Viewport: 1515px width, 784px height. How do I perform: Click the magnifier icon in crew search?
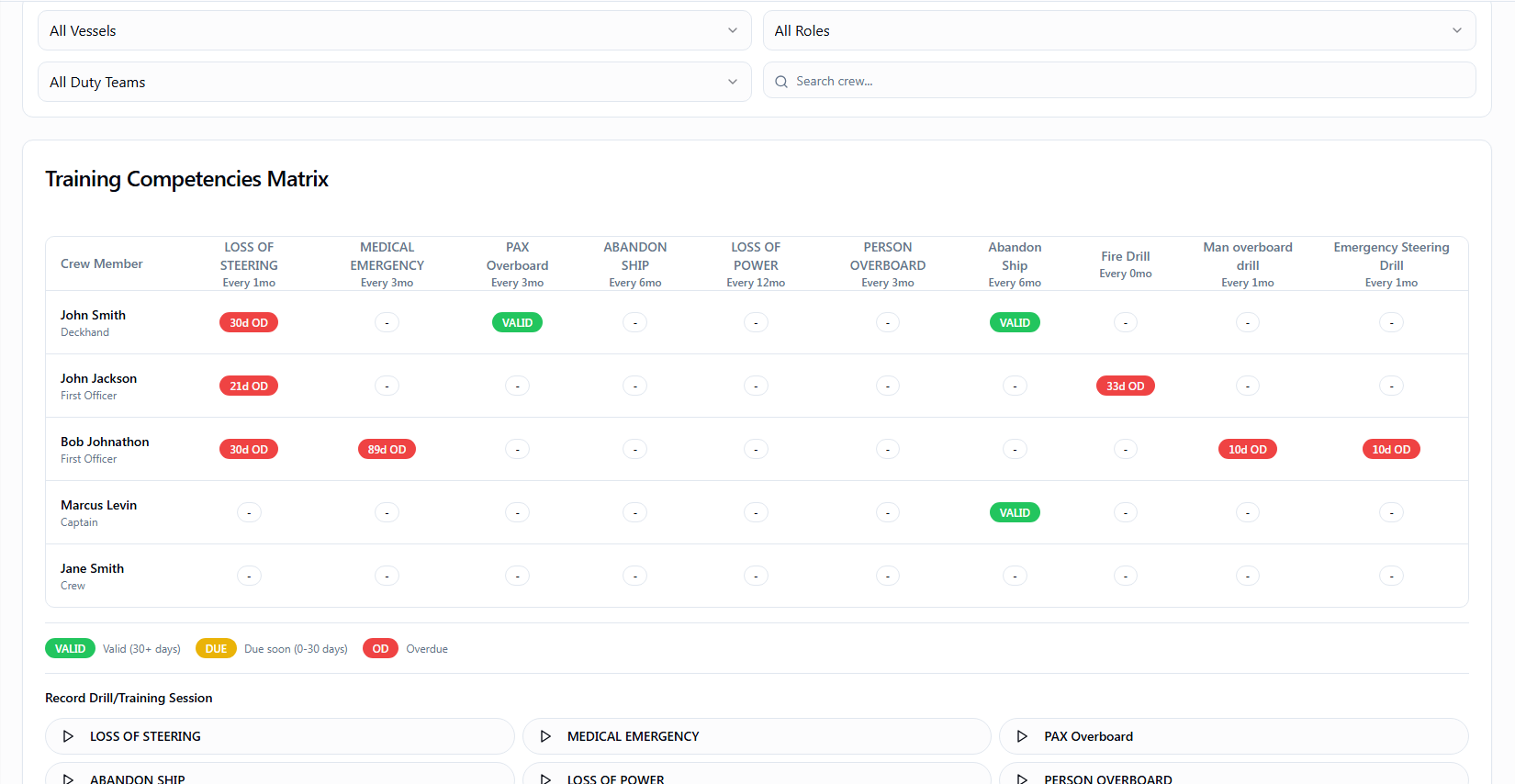pyautogui.click(x=781, y=82)
